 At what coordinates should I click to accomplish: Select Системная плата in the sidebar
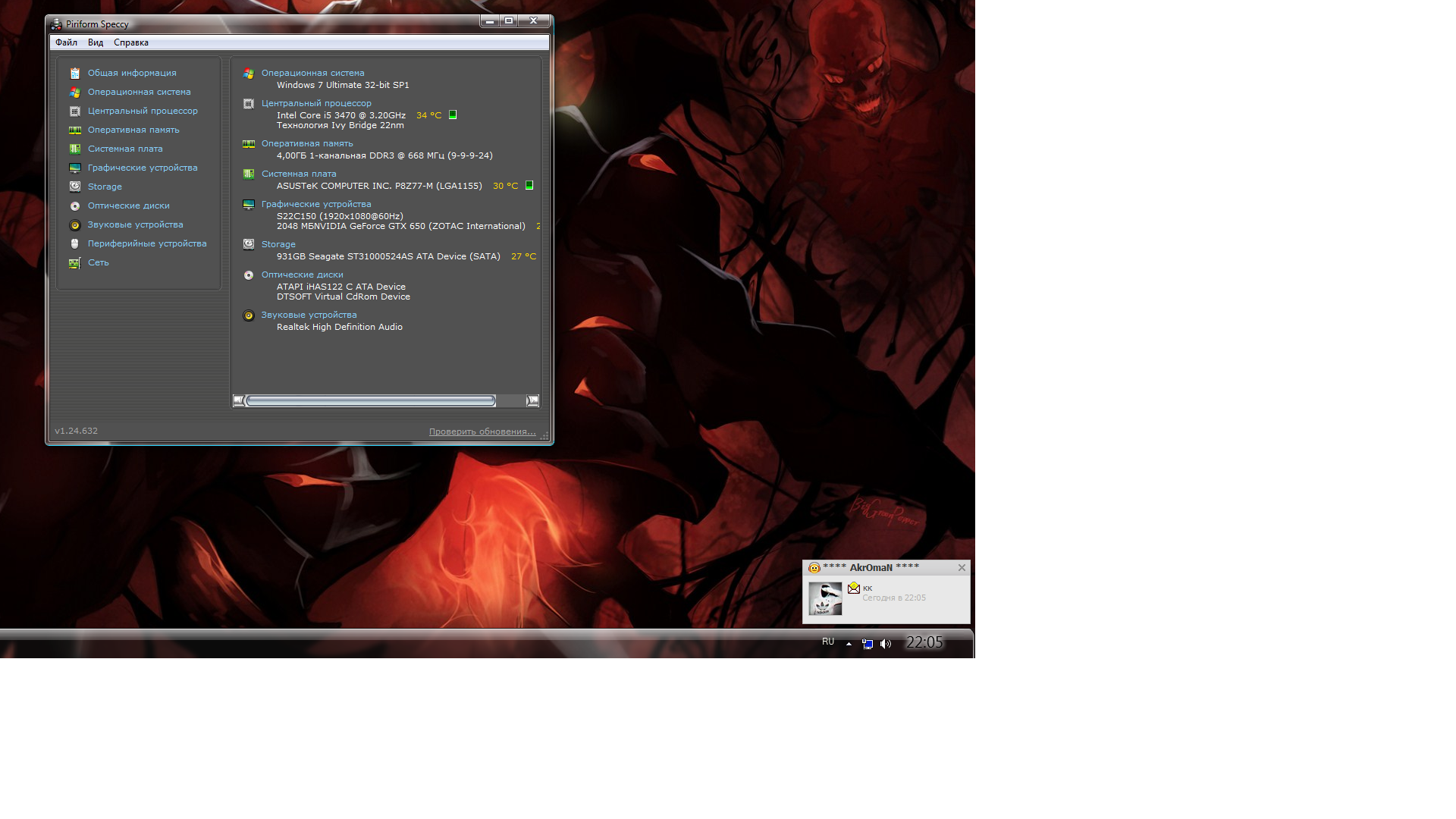125,149
